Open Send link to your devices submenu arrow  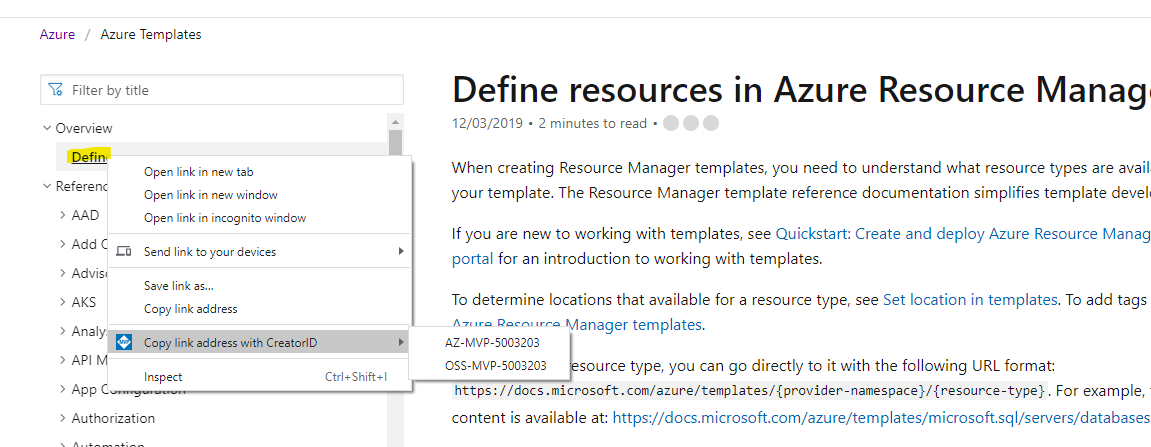[x=401, y=251]
